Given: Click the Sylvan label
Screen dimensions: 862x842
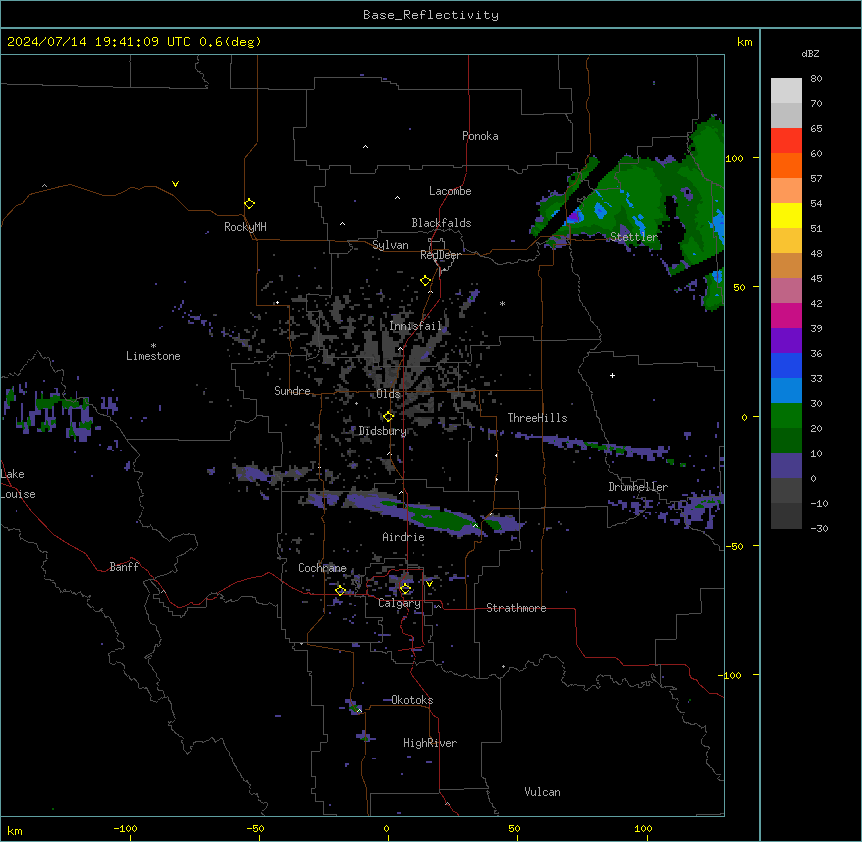Looking at the screenshot, I should tap(390, 245).
